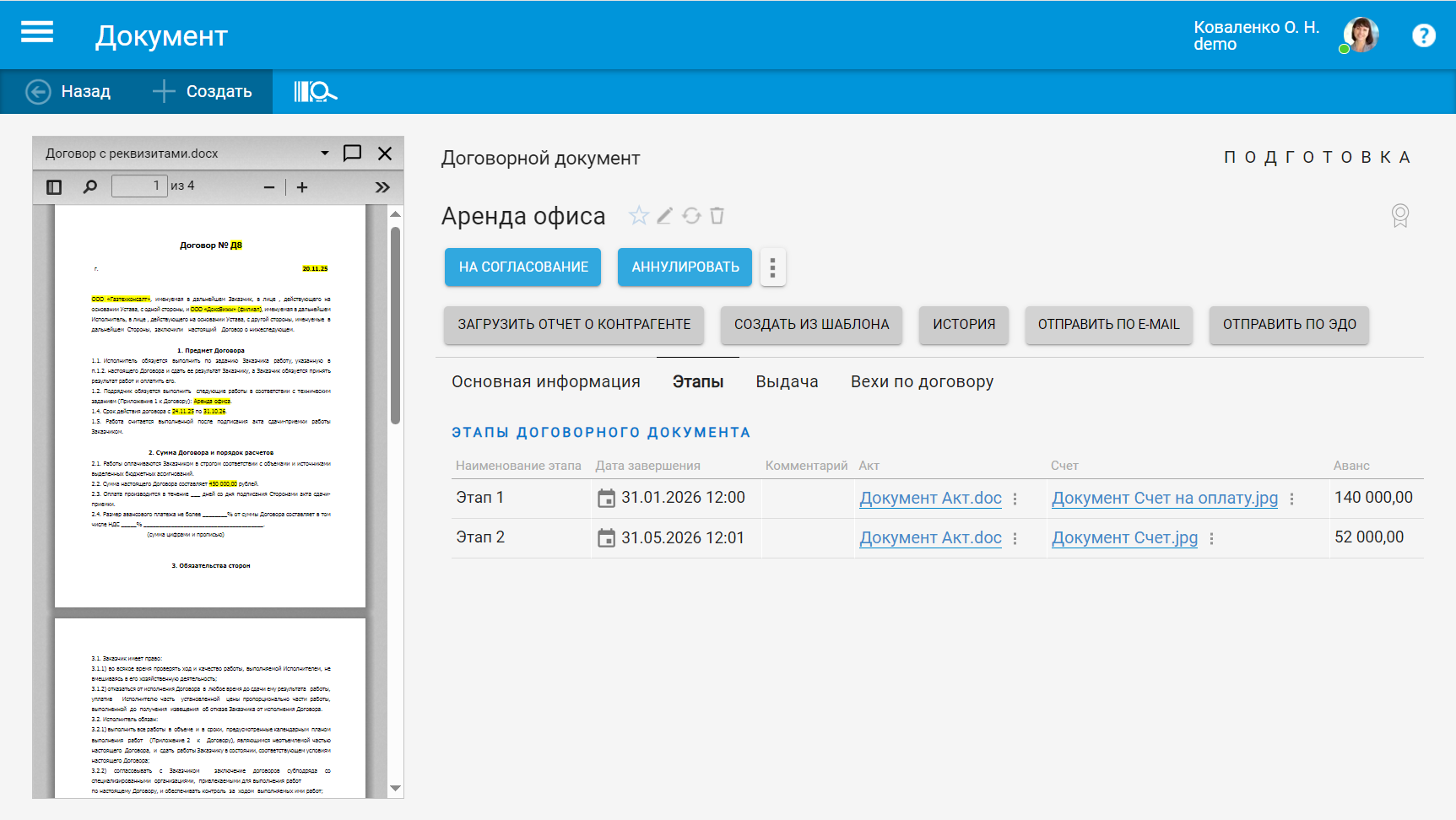
Task: Click the pencil edit icon
Action: click(665, 216)
